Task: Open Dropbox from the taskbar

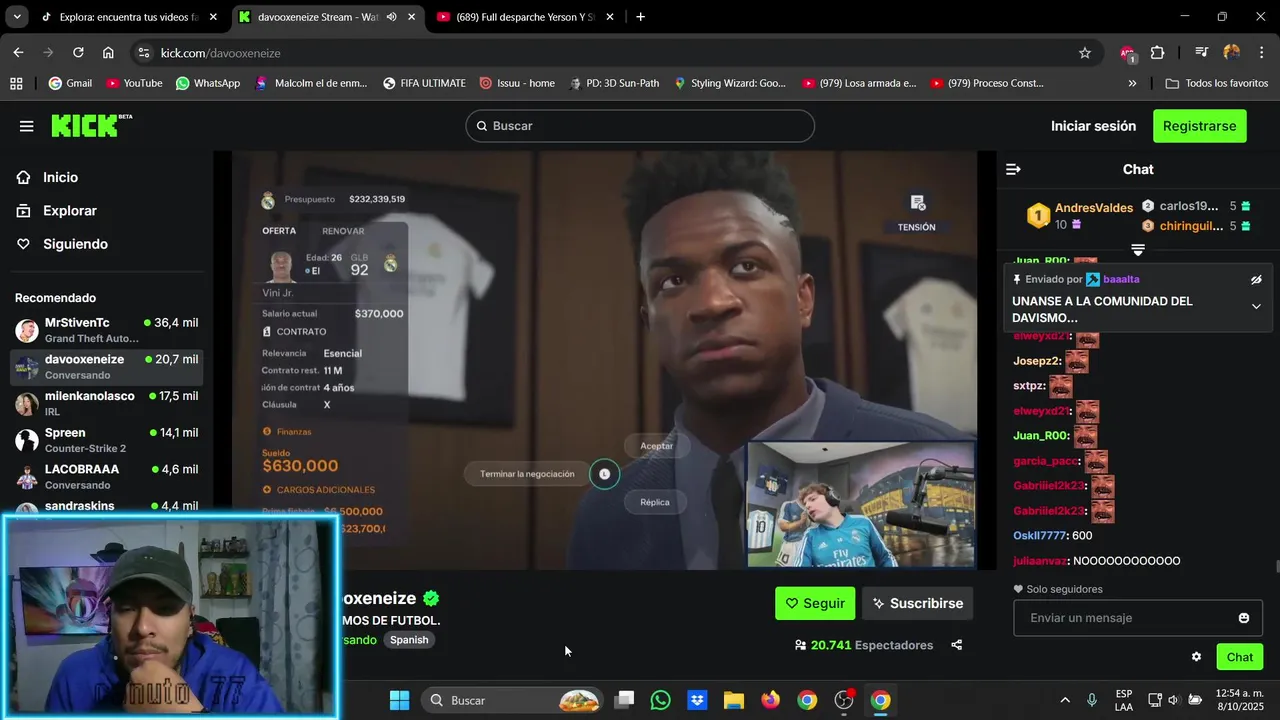Action: (x=697, y=700)
